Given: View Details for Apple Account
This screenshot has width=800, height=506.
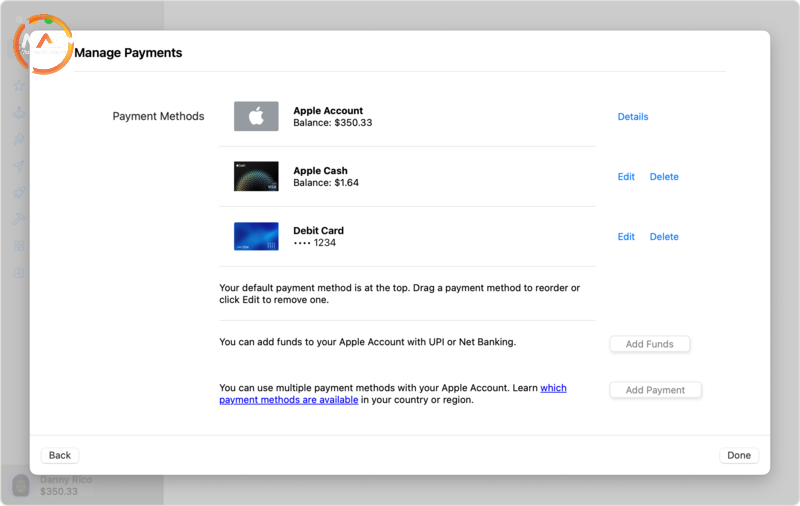Looking at the screenshot, I should [x=632, y=117].
